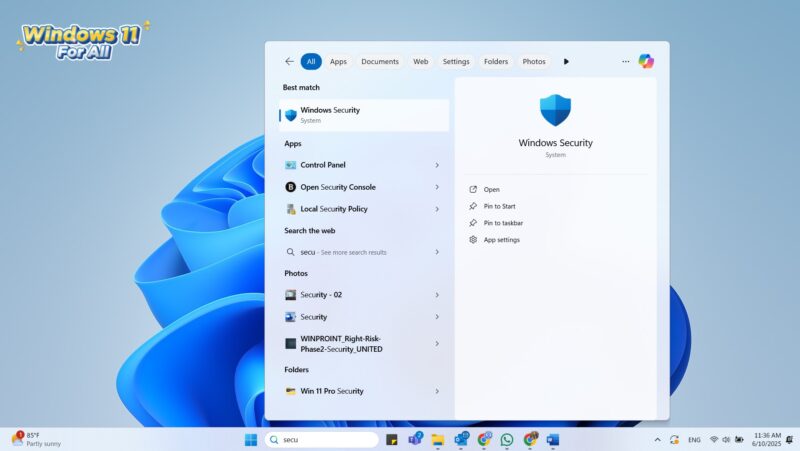The image size is (800, 451).
Task: Click 'Control Panel' result text
Action: point(322,165)
